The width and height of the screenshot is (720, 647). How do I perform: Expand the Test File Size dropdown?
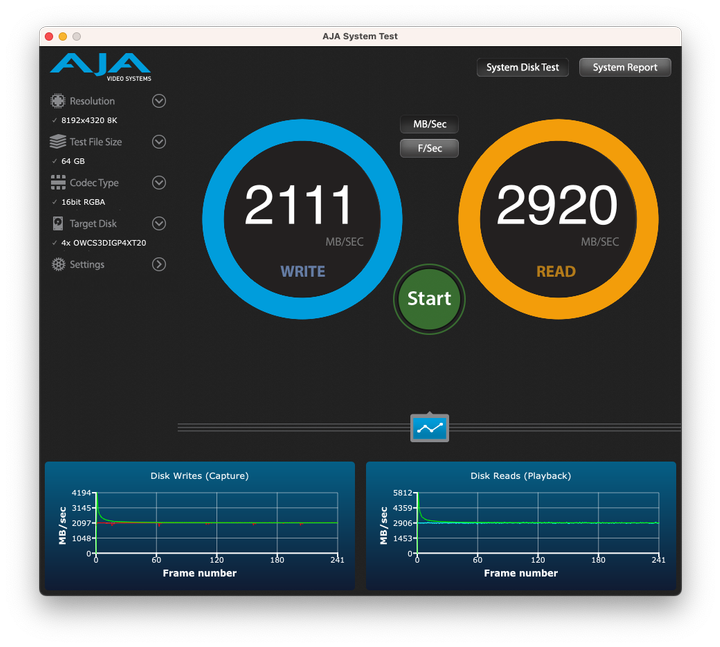point(158,142)
